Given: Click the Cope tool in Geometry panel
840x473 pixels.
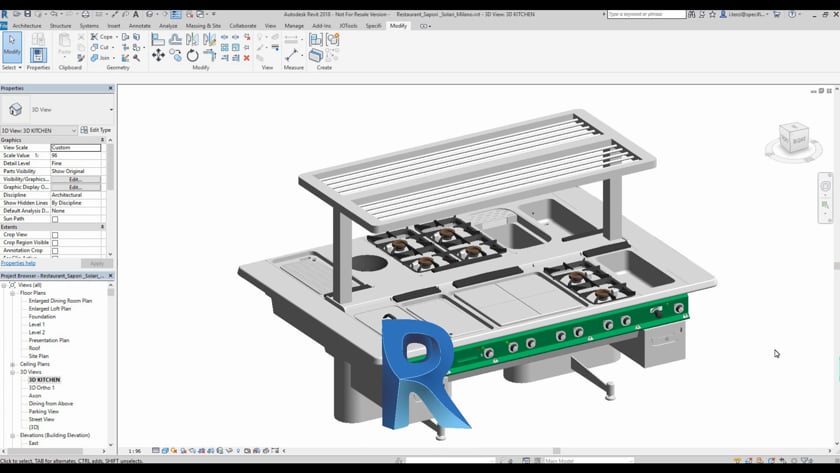Looking at the screenshot, I should (102, 36).
